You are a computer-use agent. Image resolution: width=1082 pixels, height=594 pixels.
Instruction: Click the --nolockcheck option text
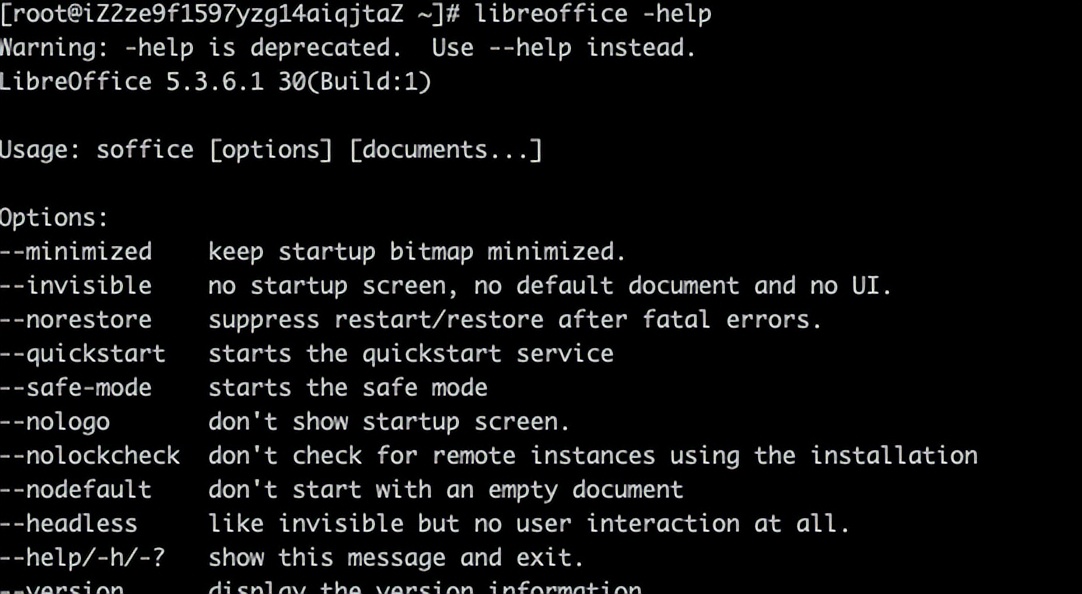(90, 455)
